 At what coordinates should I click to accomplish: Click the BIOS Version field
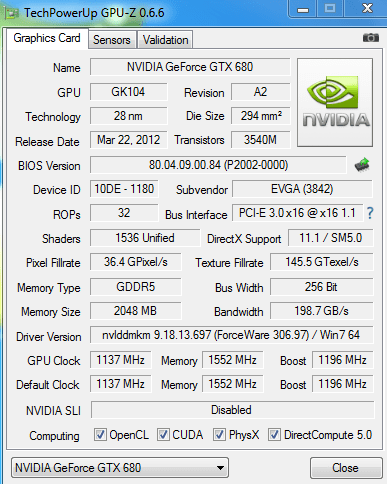tap(218, 165)
